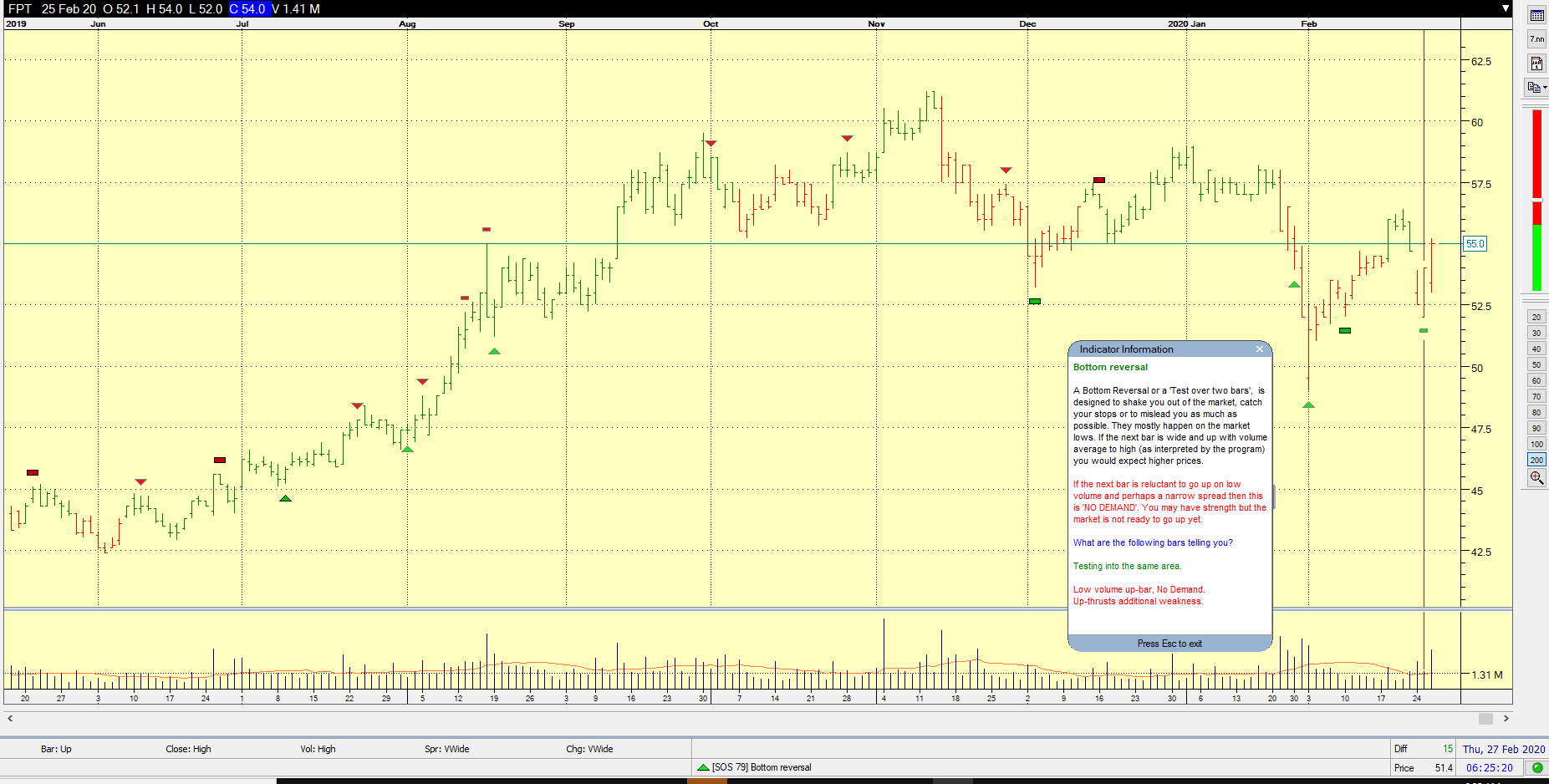Image resolution: width=1549 pixels, height=784 pixels.
Task: Click the FPT symbol name in title bar
Action: click(20, 8)
